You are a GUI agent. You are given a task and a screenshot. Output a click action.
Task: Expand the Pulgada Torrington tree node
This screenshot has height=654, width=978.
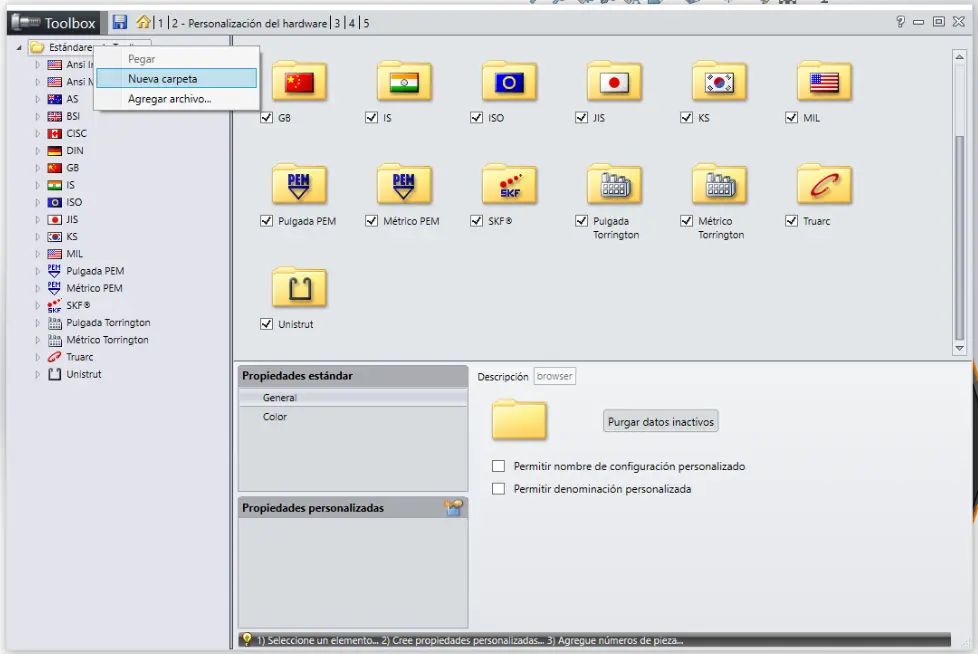pos(38,323)
